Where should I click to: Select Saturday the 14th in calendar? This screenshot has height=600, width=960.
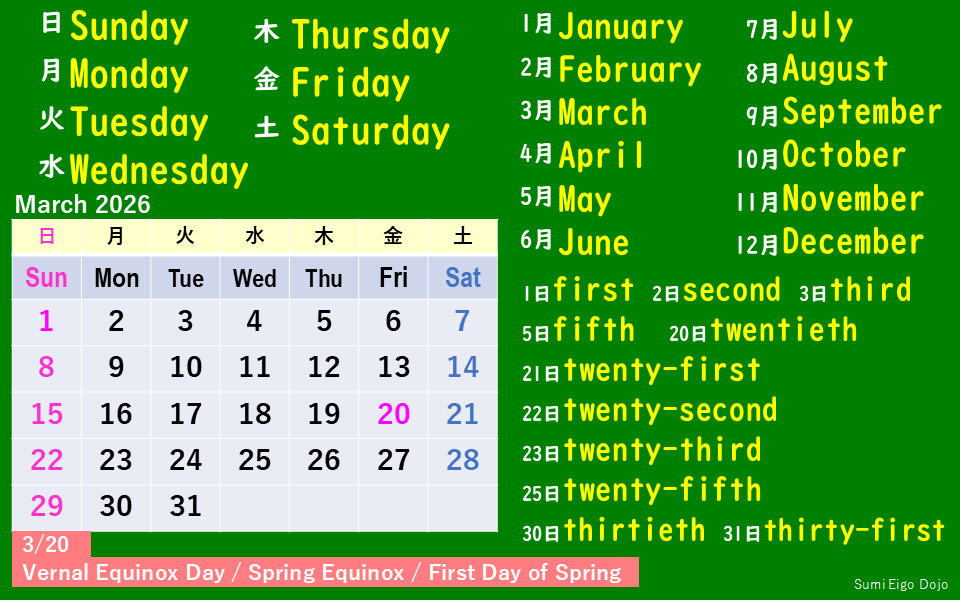tap(462, 367)
